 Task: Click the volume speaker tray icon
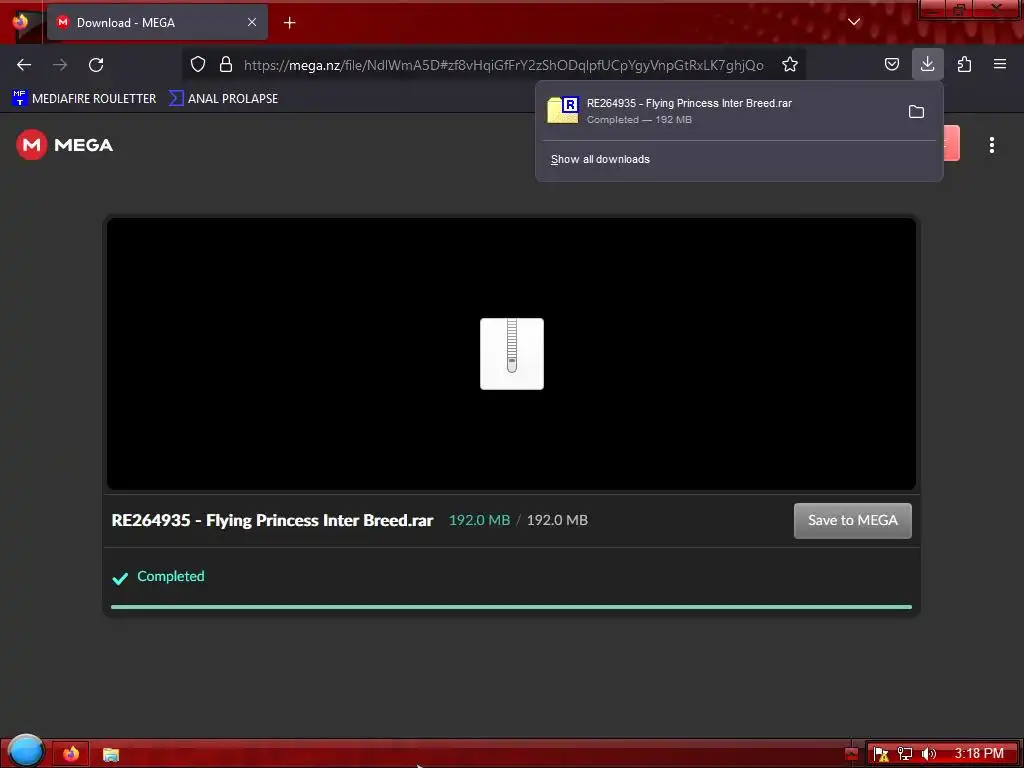pyautogui.click(x=928, y=754)
